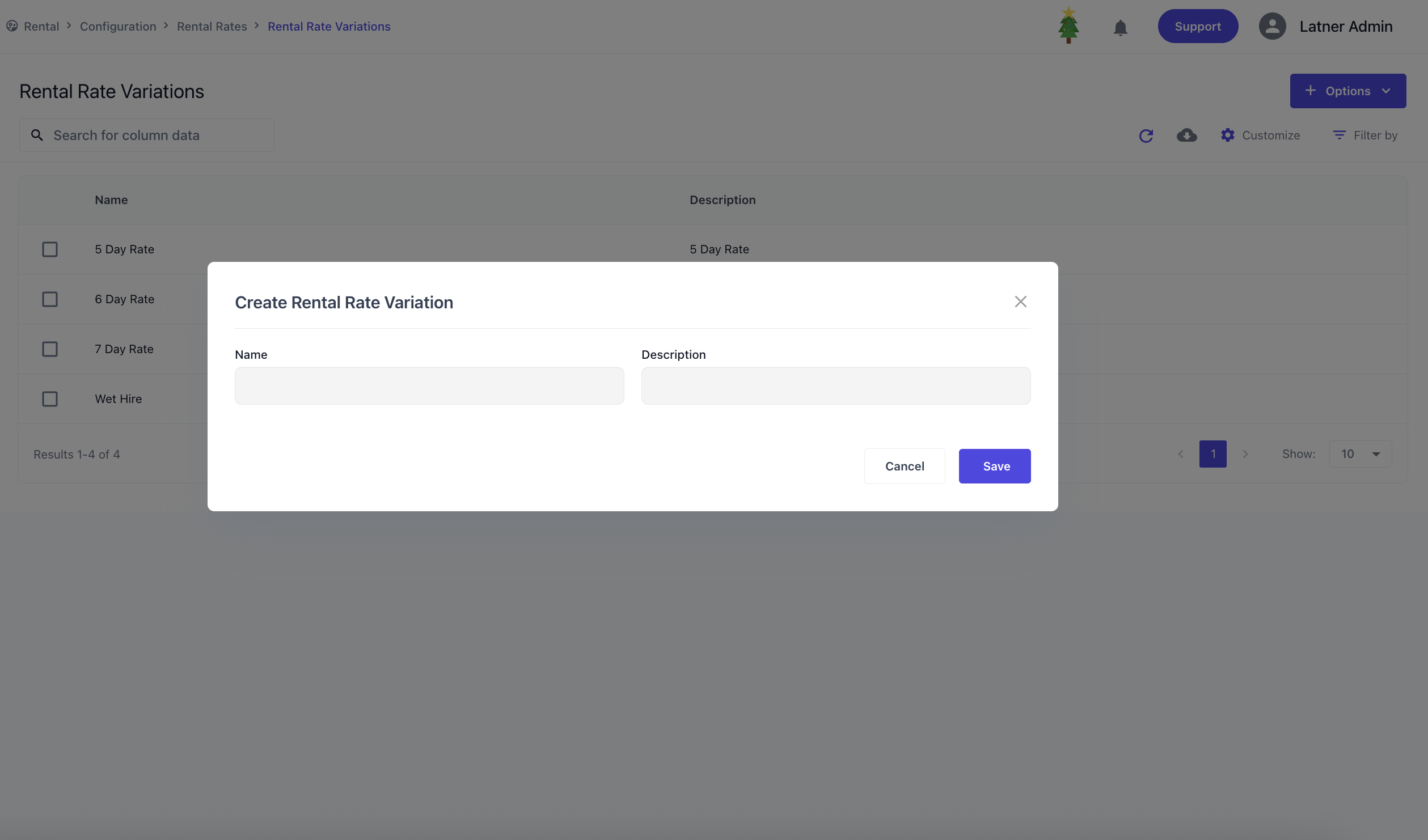Open notifications bell icon

click(1120, 27)
